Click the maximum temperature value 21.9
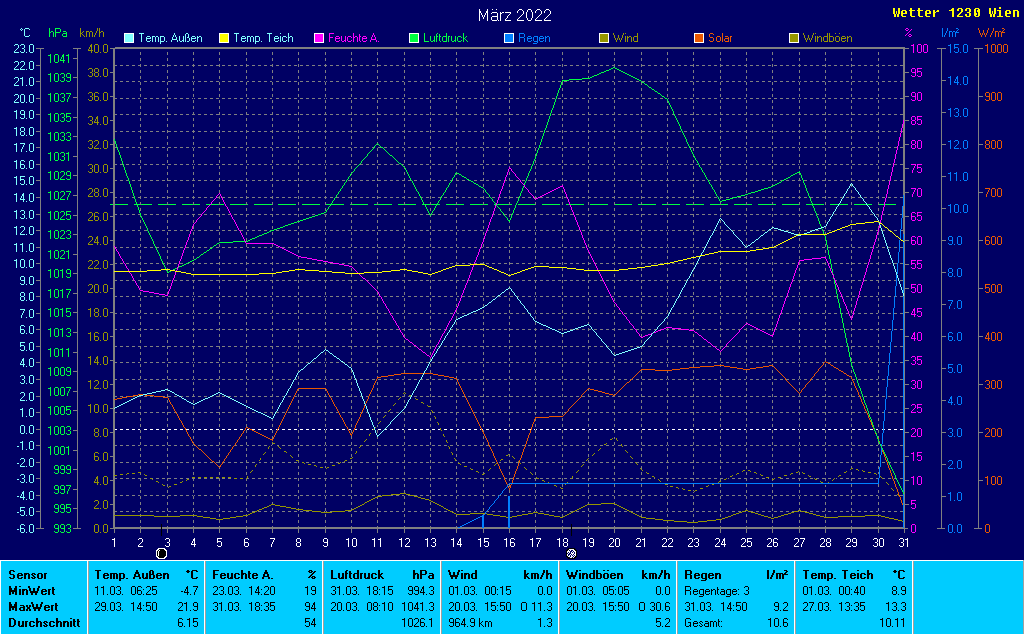1024x634 pixels. click(188, 607)
